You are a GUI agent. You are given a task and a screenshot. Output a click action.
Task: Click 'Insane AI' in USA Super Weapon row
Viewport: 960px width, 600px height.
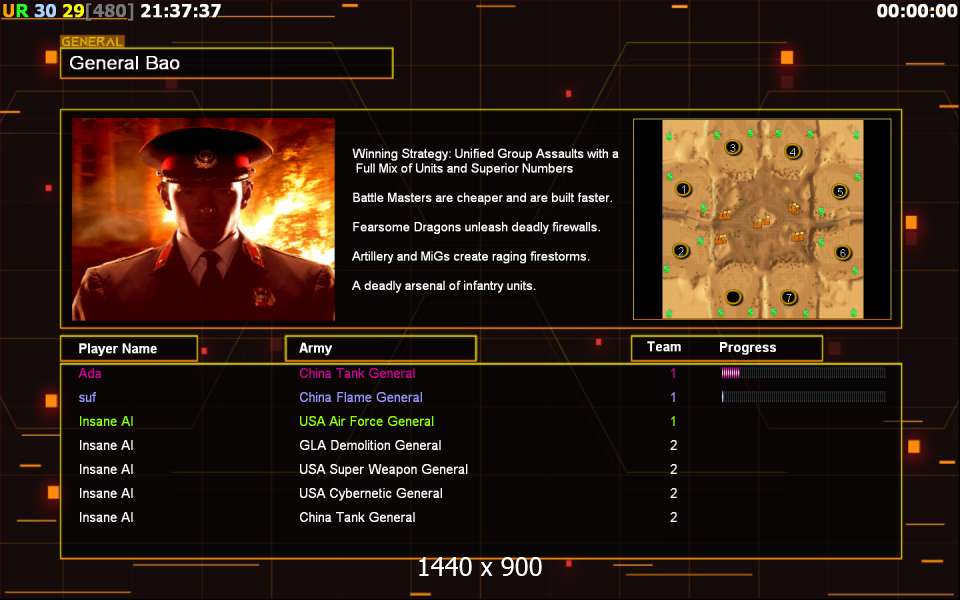coord(106,469)
